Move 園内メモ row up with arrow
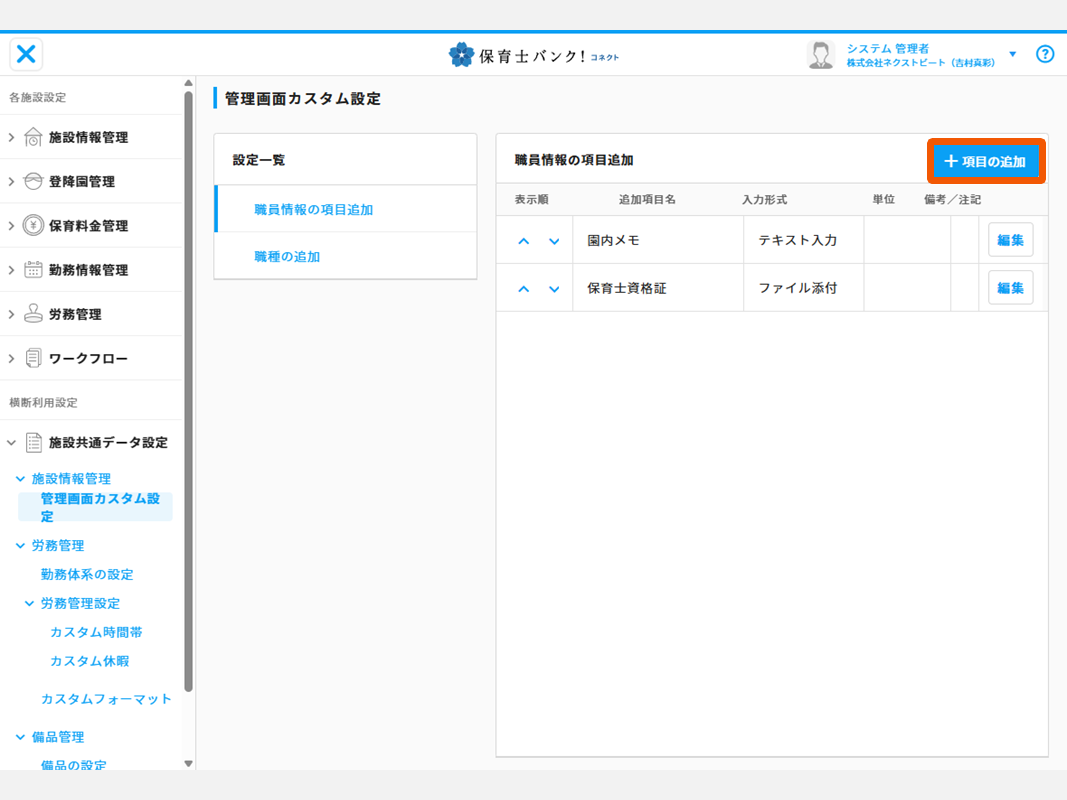The image size is (1067, 800). 523,241
